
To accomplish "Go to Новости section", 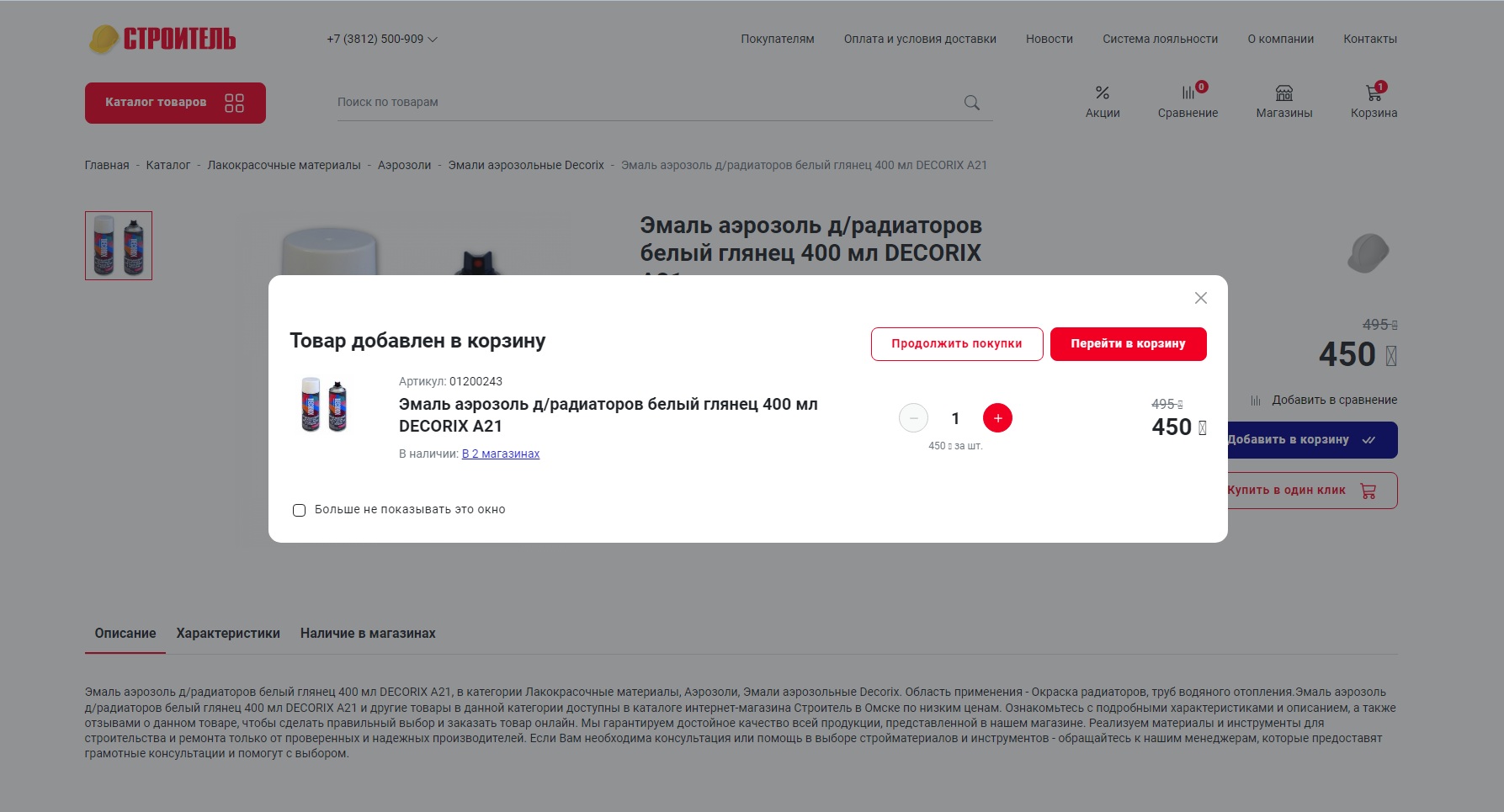I will (1049, 39).
